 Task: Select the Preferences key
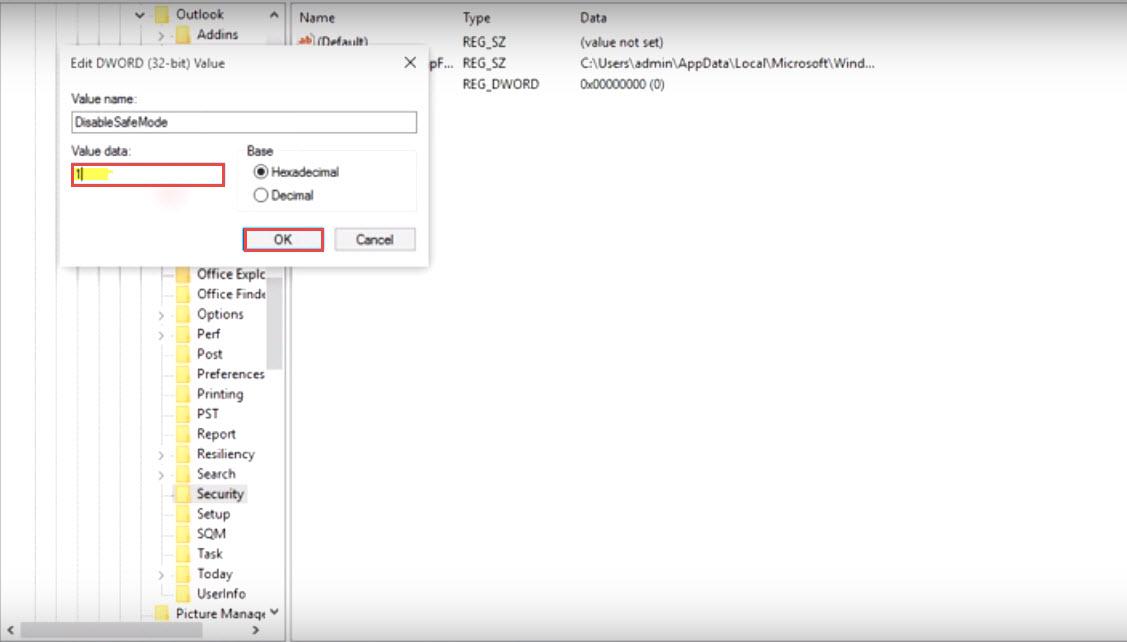(231, 374)
